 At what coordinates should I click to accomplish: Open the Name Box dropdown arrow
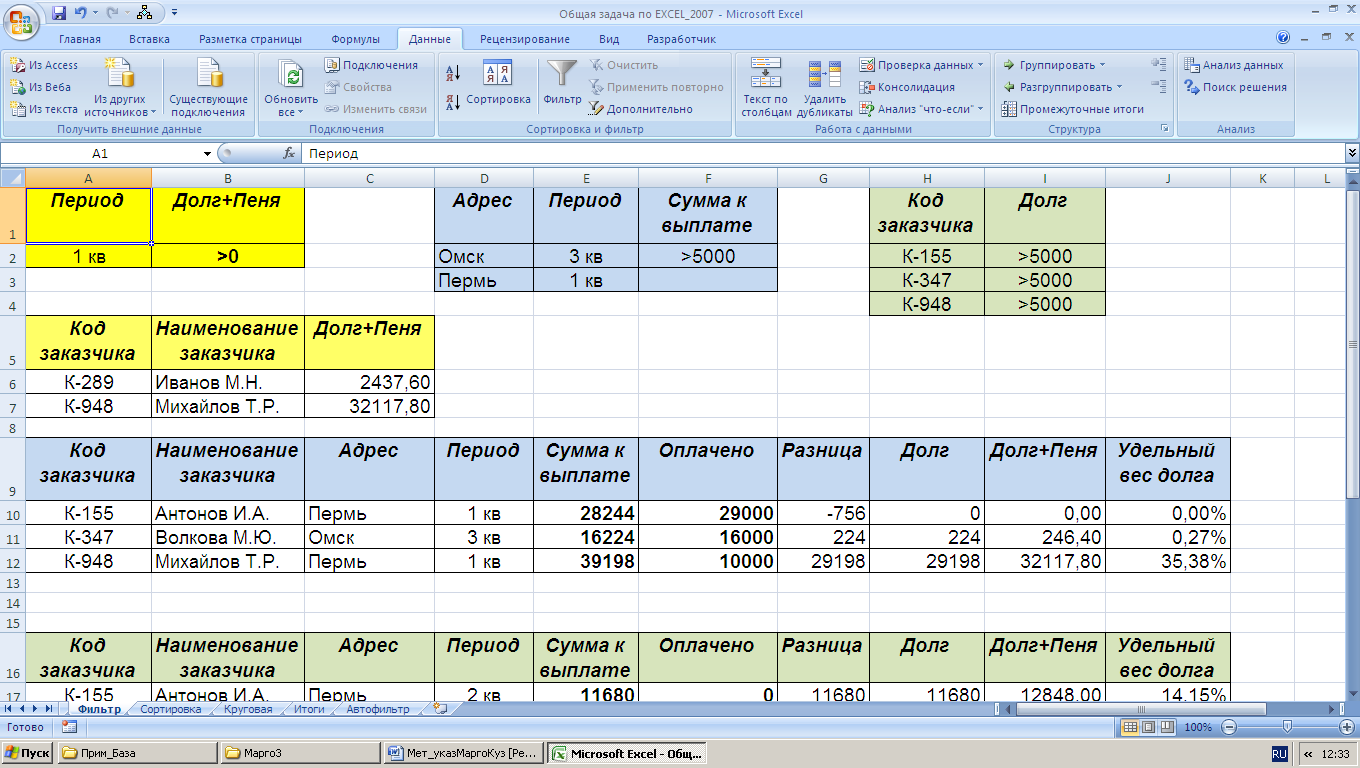coord(207,154)
